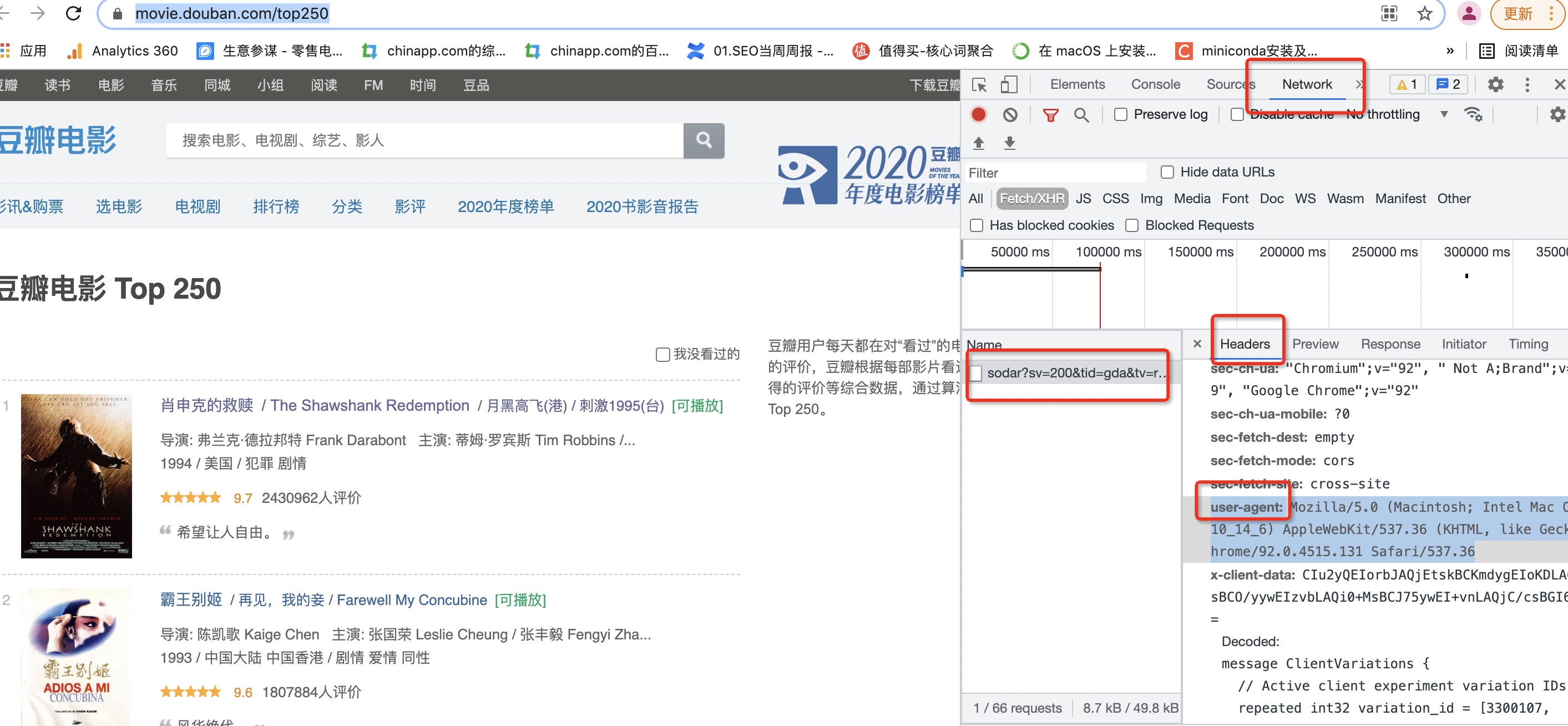Filter requests by Fetch/XHR
The height and width of the screenshot is (726, 1568).
(x=1031, y=199)
